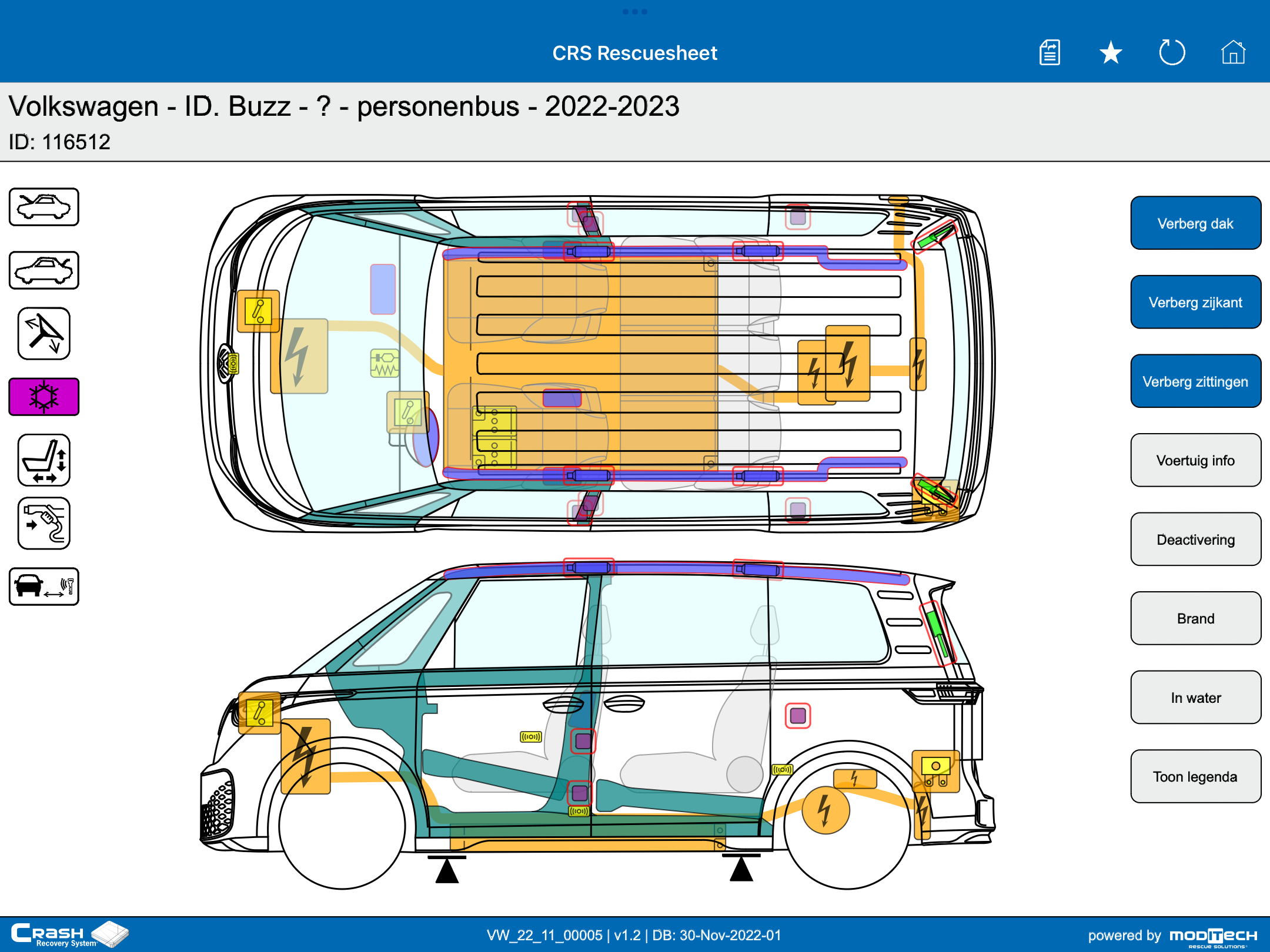
Task: Click front jacking point triangle under sill
Action: (447, 870)
